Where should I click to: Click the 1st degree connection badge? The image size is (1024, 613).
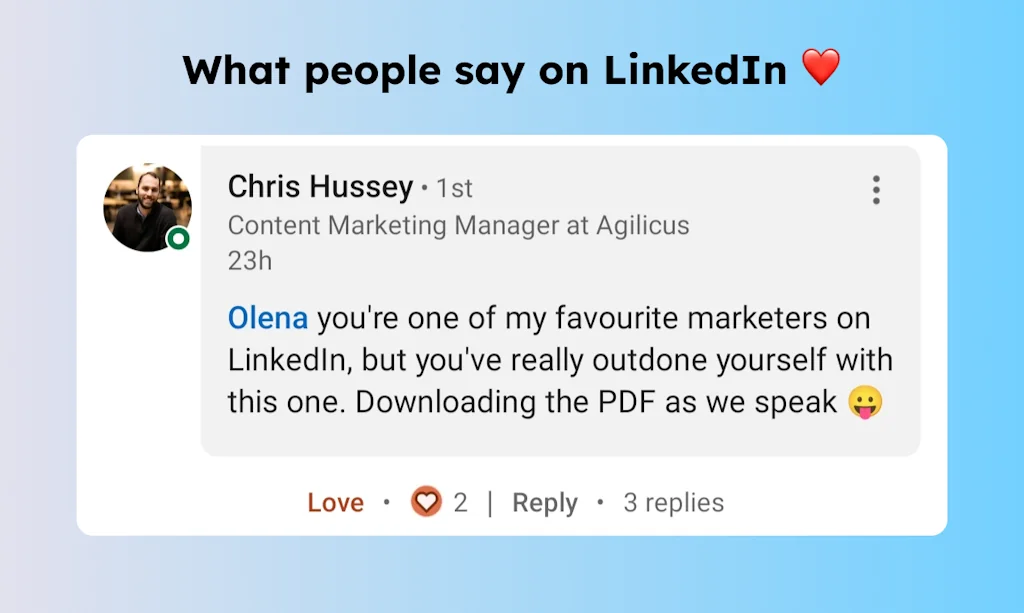456,188
